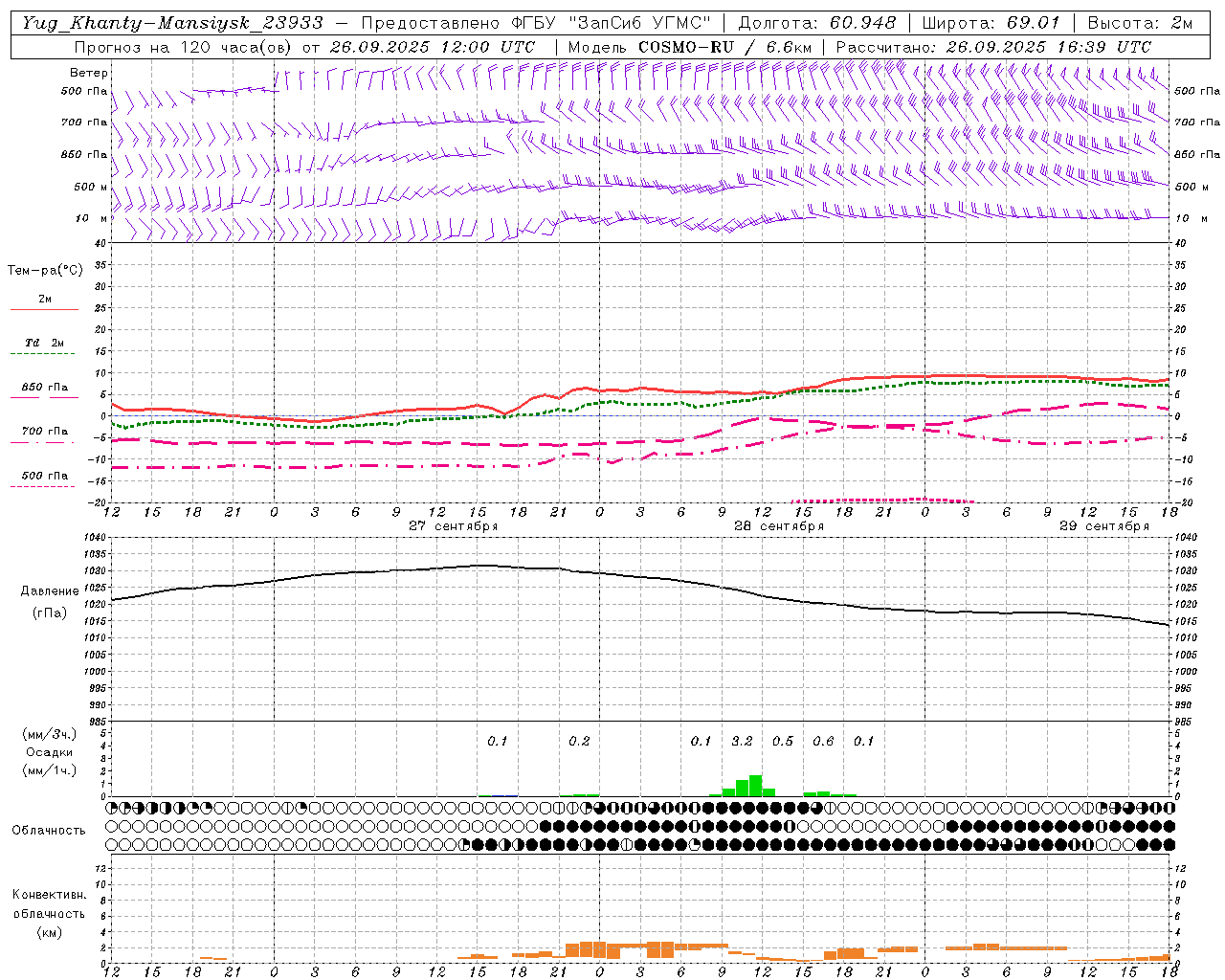
Task: Click the Рассчитано: 26.09.2025 16:39 UTC text
Action: [993, 46]
